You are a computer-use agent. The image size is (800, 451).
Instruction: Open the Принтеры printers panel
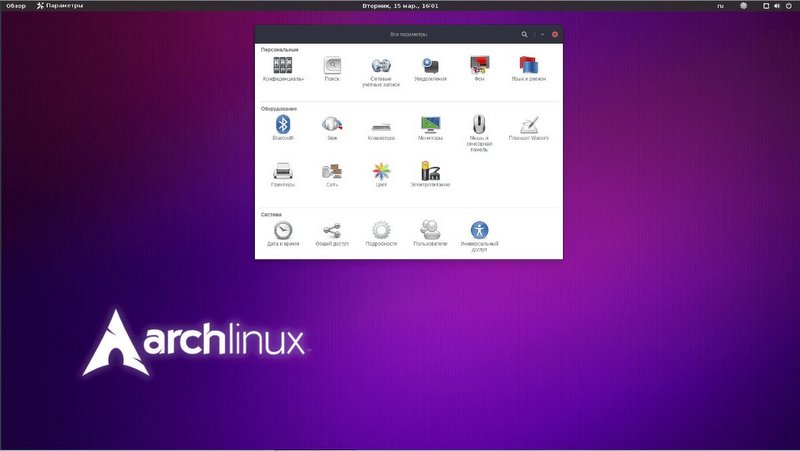(x=283, y=174)
